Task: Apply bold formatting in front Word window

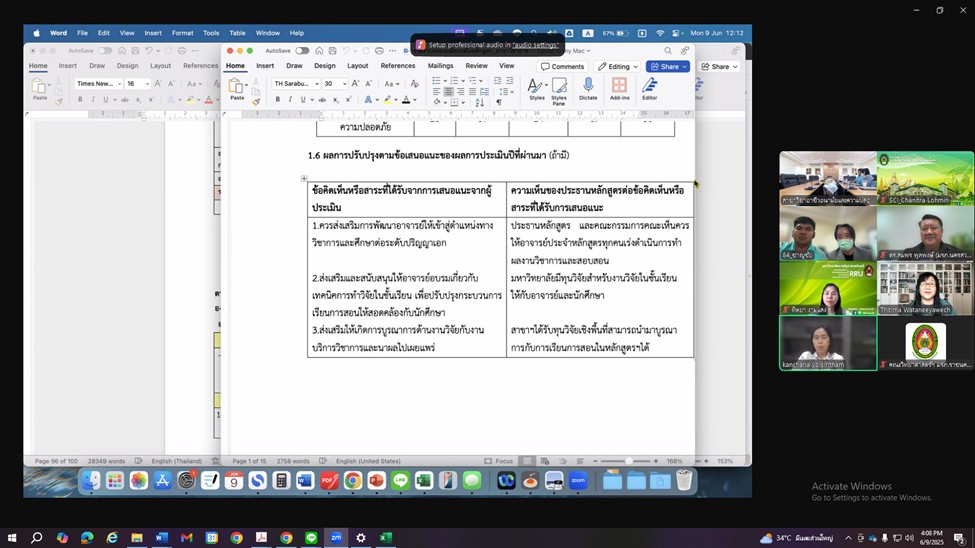Action: click(x=277, y=99)
